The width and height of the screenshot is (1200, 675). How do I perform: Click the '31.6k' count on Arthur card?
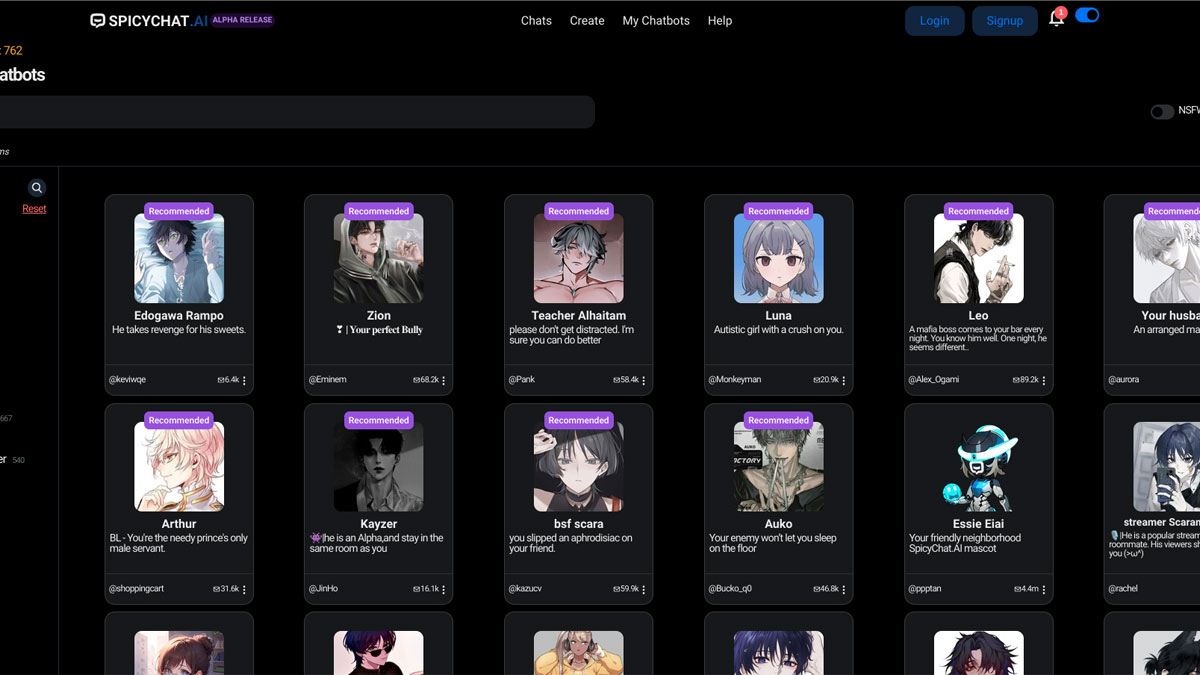point(230,589)
